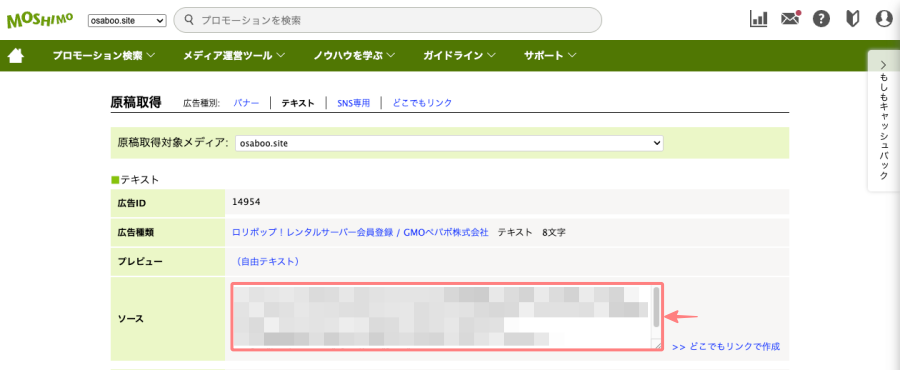Open the user account profile icon
Image resolution: width=900 pixels, height=370 pixels.
[885, 20]
